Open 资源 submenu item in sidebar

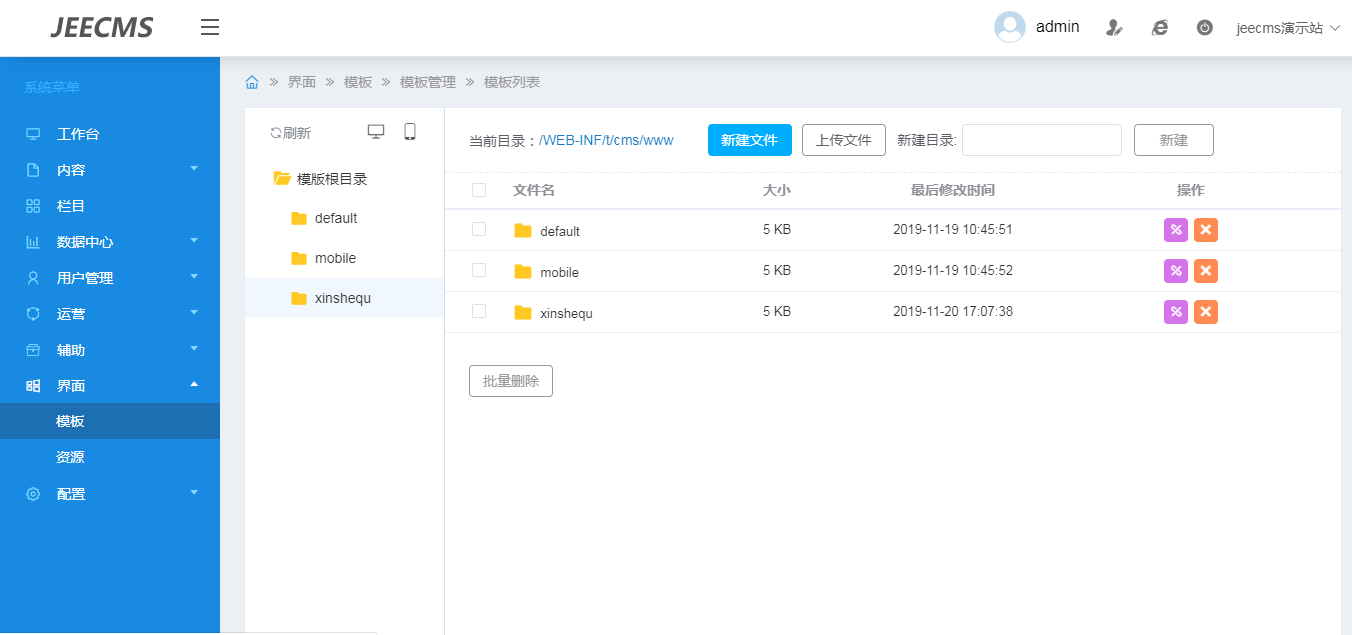click(x=70, y=457)
